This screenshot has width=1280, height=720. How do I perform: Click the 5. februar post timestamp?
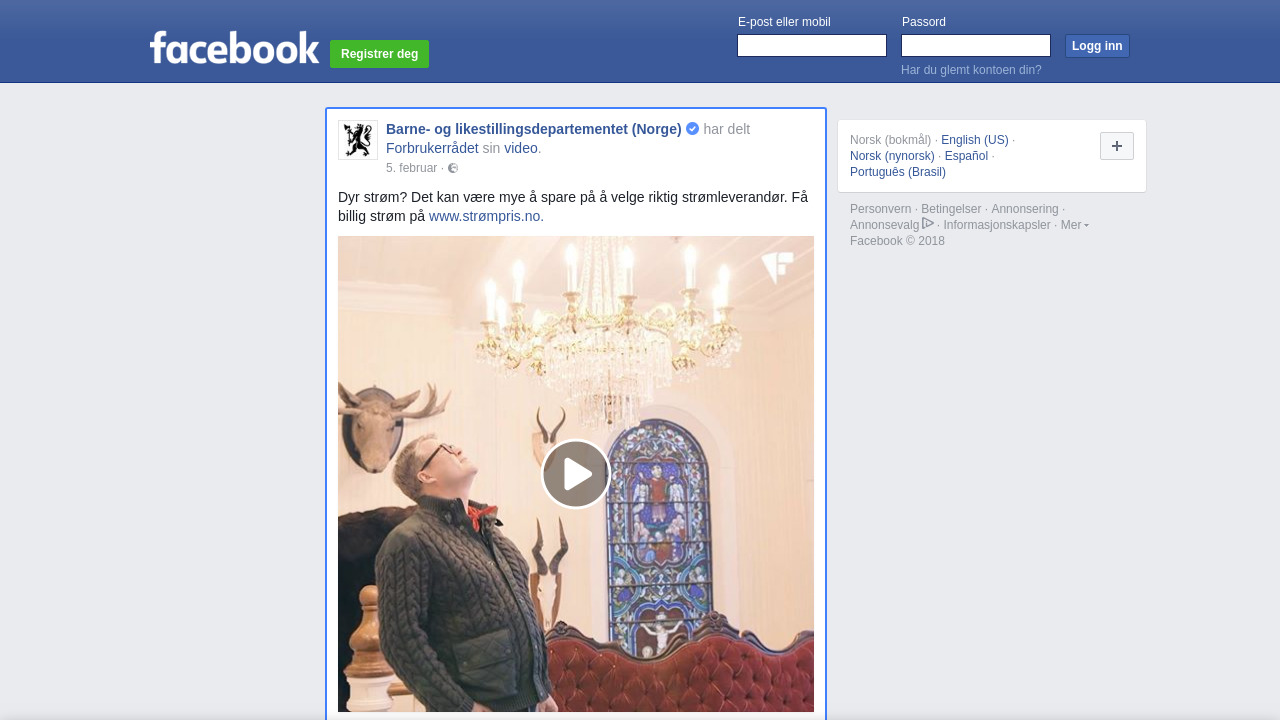point(411,168)
